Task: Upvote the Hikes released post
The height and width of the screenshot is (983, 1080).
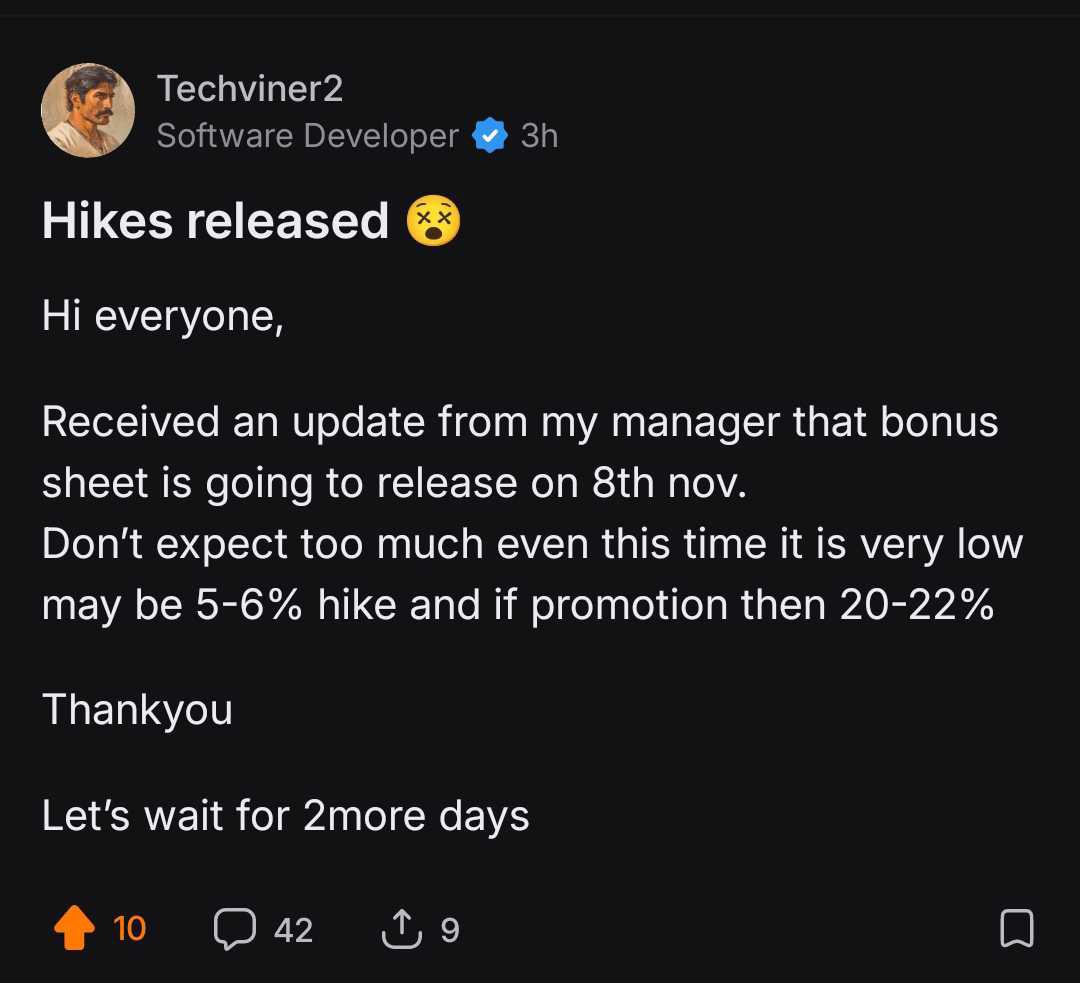Action: click(x=74, y=929)
